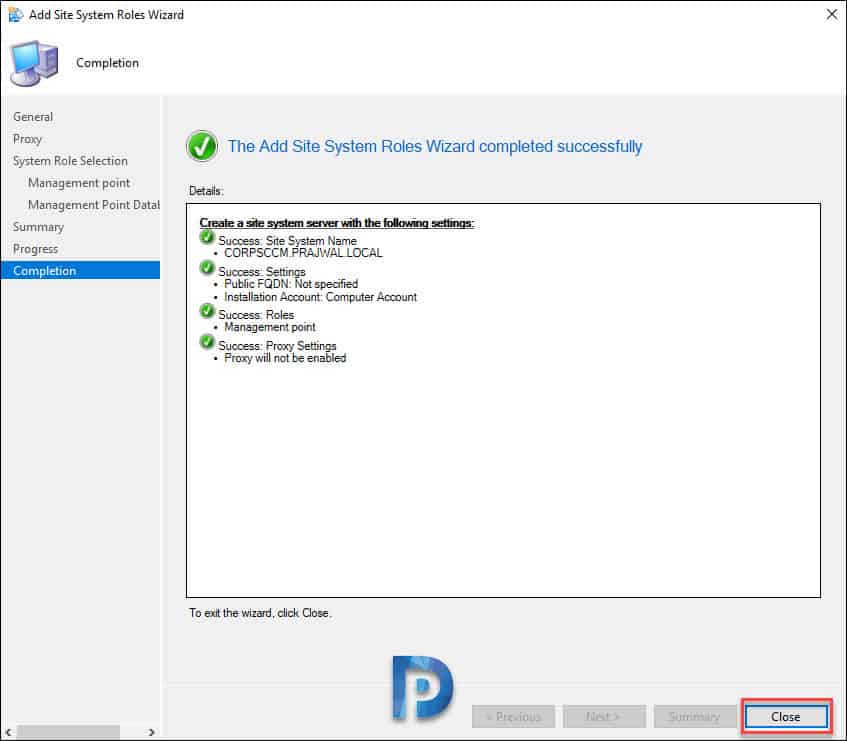Click the wizard title bar icon
This screenshot has width=847, height=741.
coord(16,15)
